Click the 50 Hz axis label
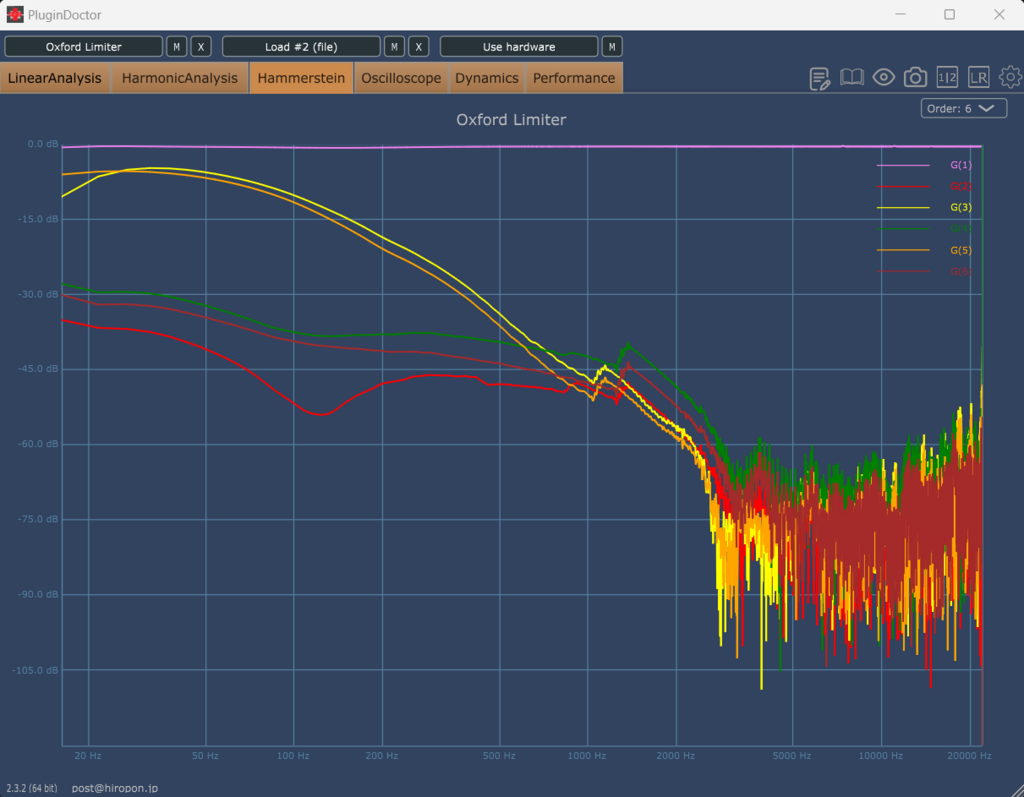The width and height of the screenshot is (1024, 797). (x=205, y=756)
